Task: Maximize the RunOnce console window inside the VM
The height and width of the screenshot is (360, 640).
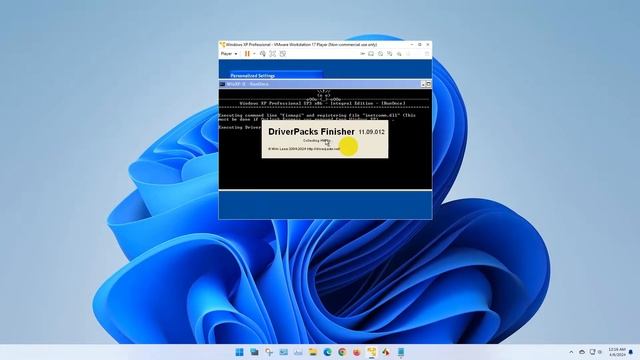Action: (428, 84)
